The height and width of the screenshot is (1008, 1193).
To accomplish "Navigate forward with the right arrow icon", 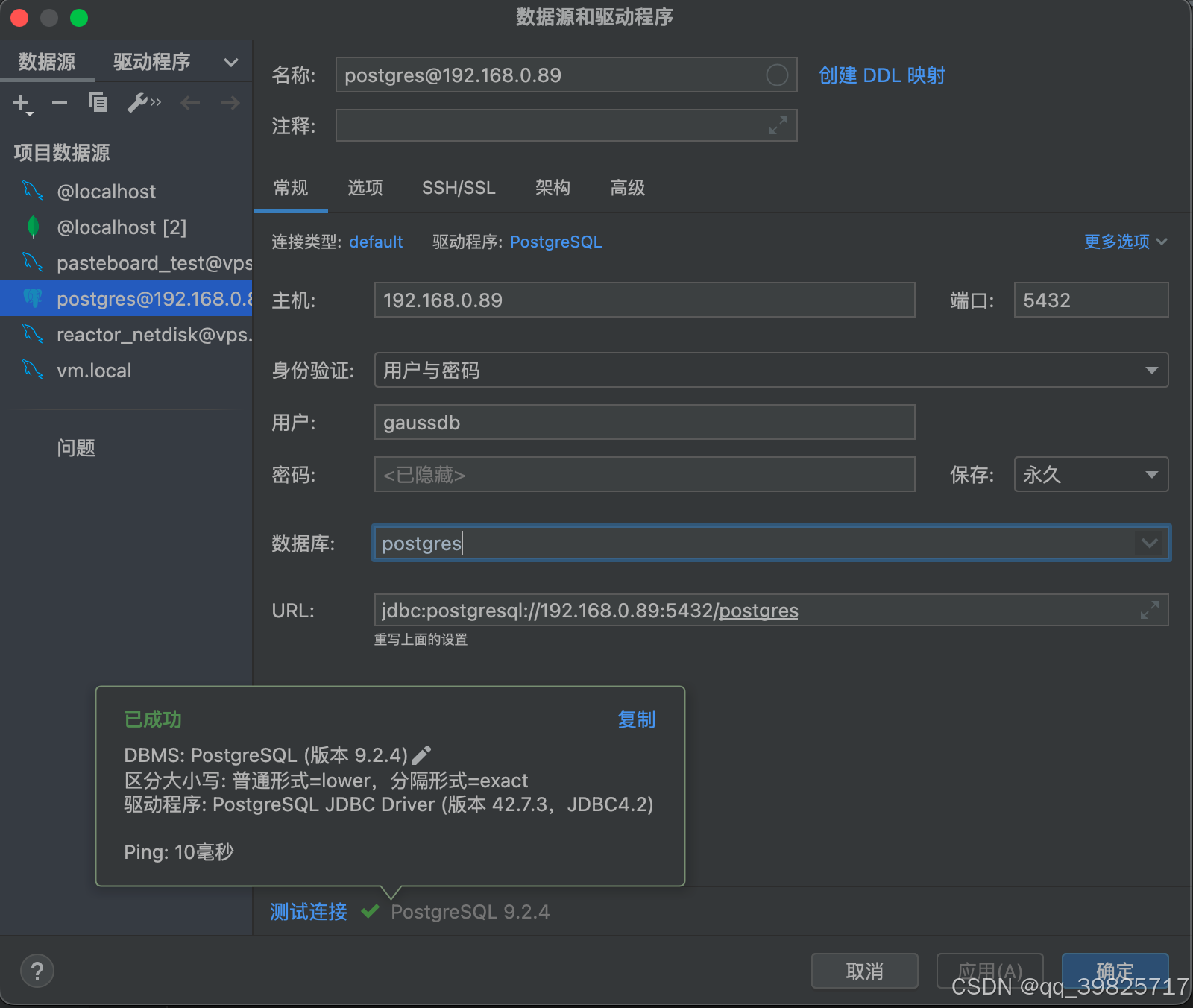I will [x=230, y=103].
